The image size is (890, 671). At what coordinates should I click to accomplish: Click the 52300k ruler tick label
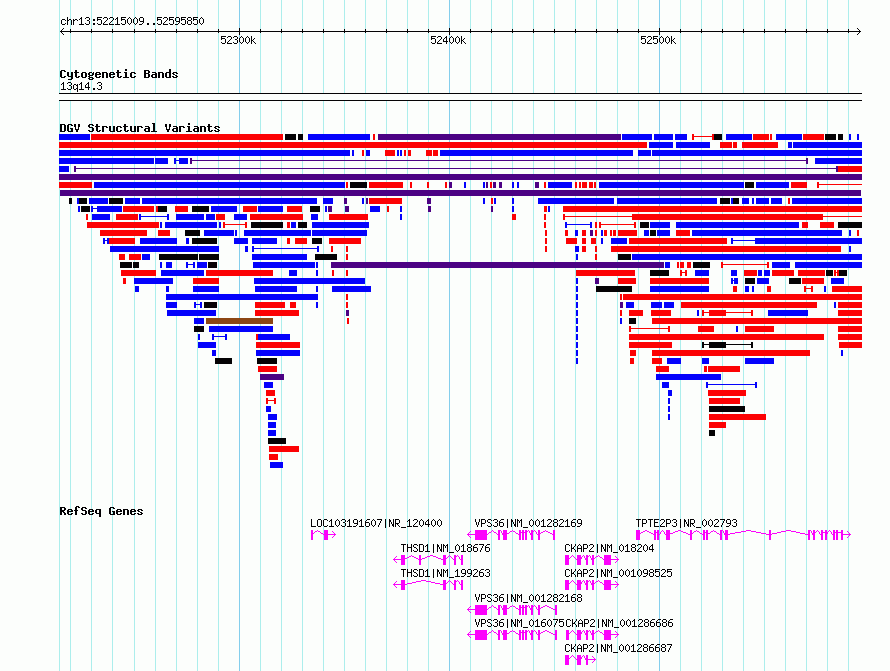point(238,40)
